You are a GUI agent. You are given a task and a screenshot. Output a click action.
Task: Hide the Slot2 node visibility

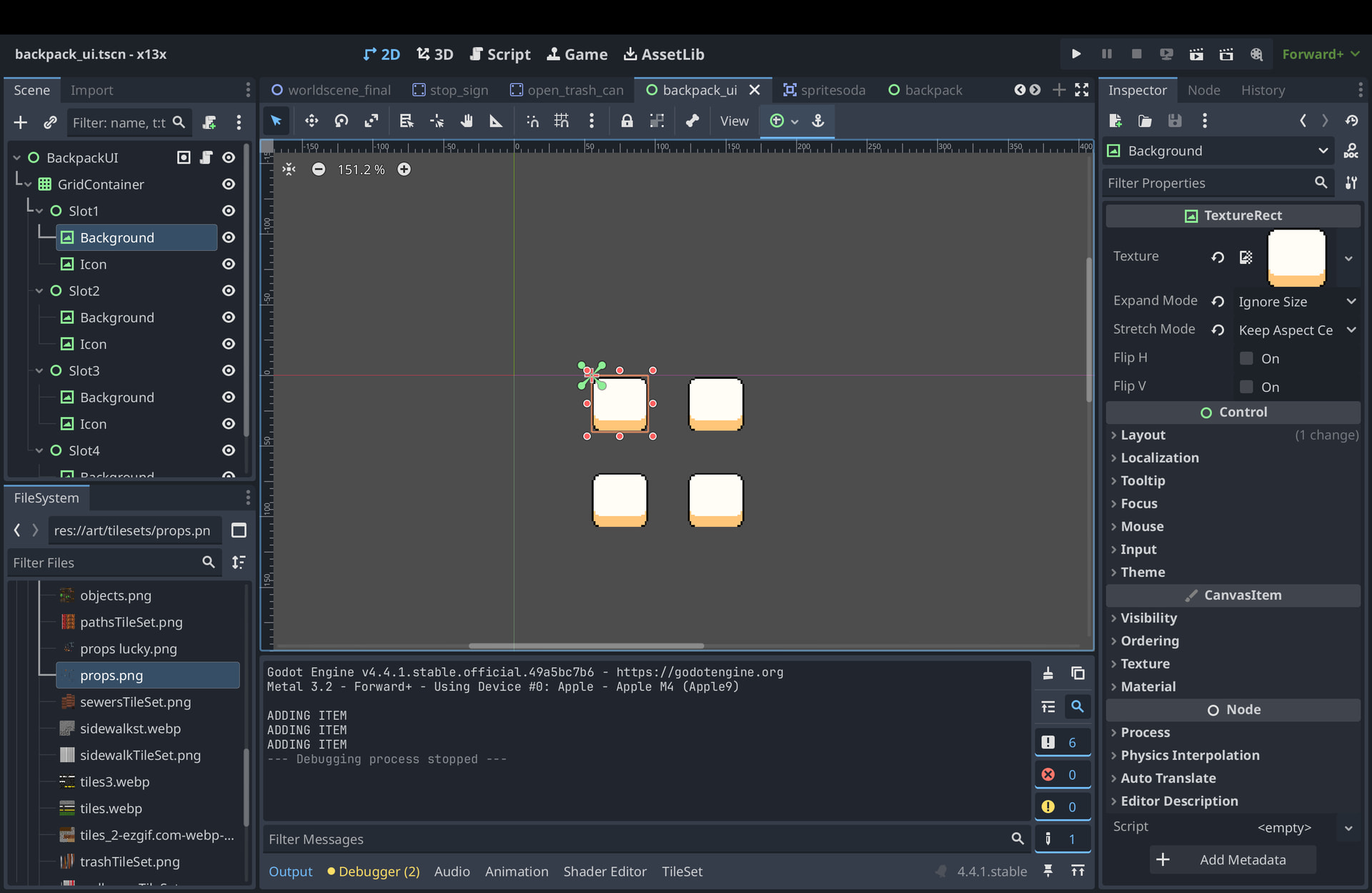[229, 291]
